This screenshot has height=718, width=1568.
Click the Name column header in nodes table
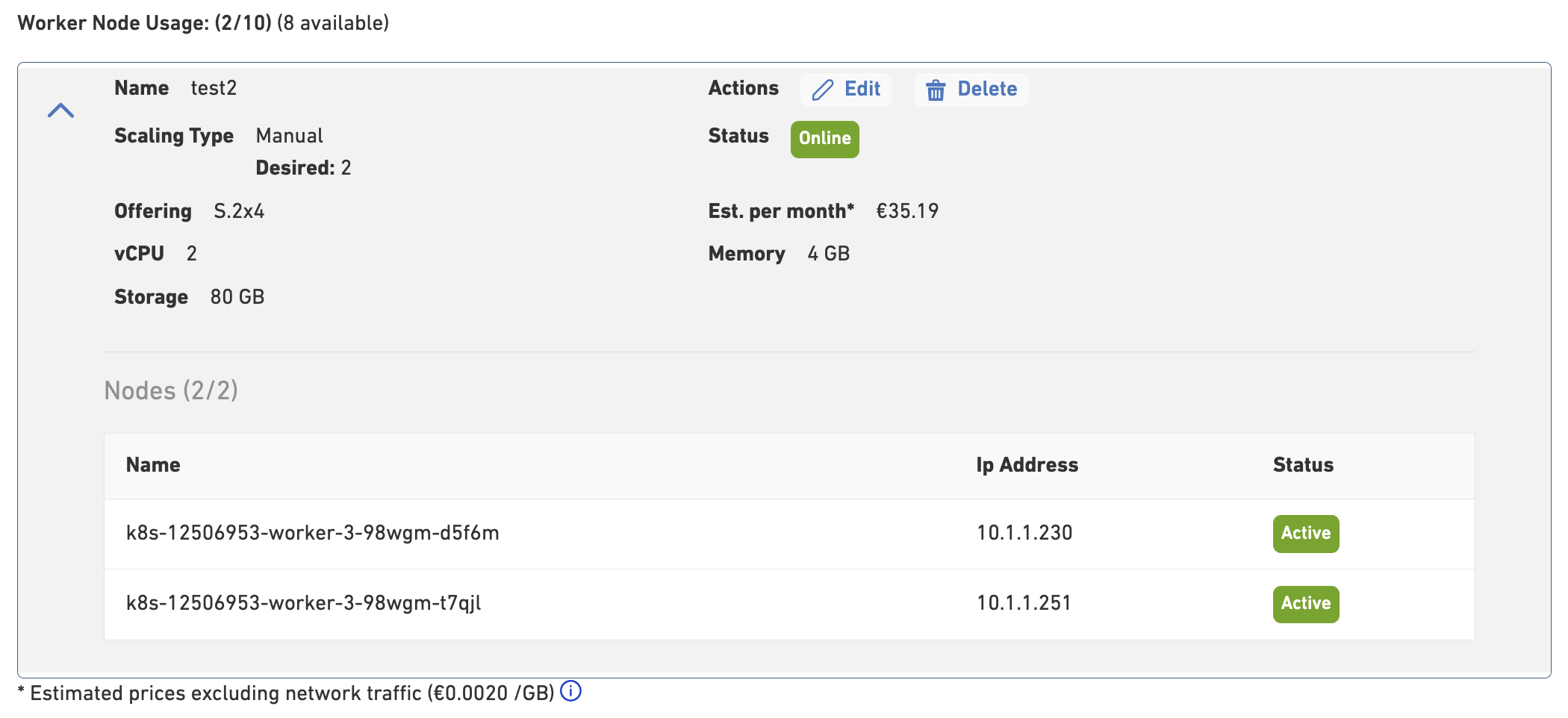coord(153,465)
